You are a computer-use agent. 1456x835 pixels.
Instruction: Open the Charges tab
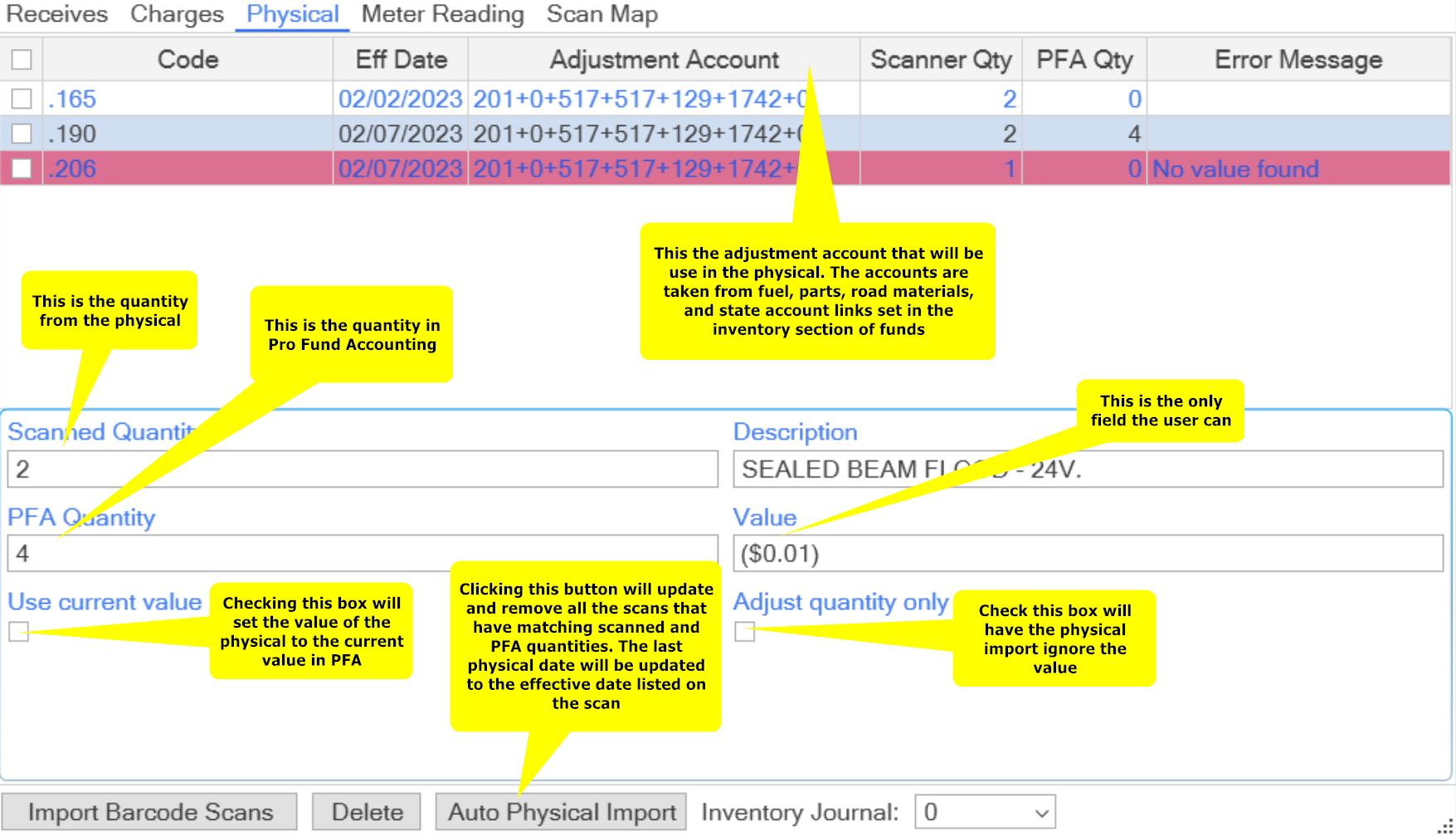(177, 15)
